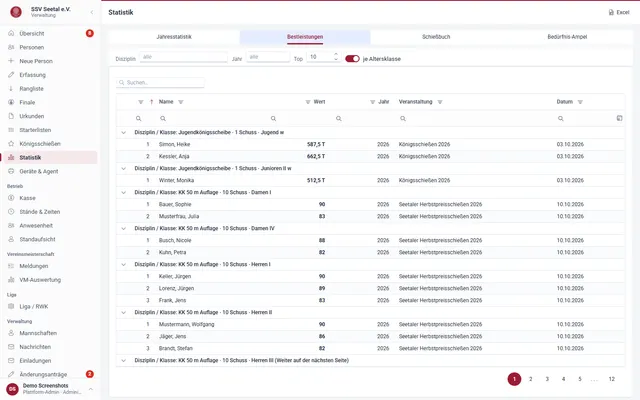Open the Jahr filter dropdown
640x400 pixels.
pos(268,57)
